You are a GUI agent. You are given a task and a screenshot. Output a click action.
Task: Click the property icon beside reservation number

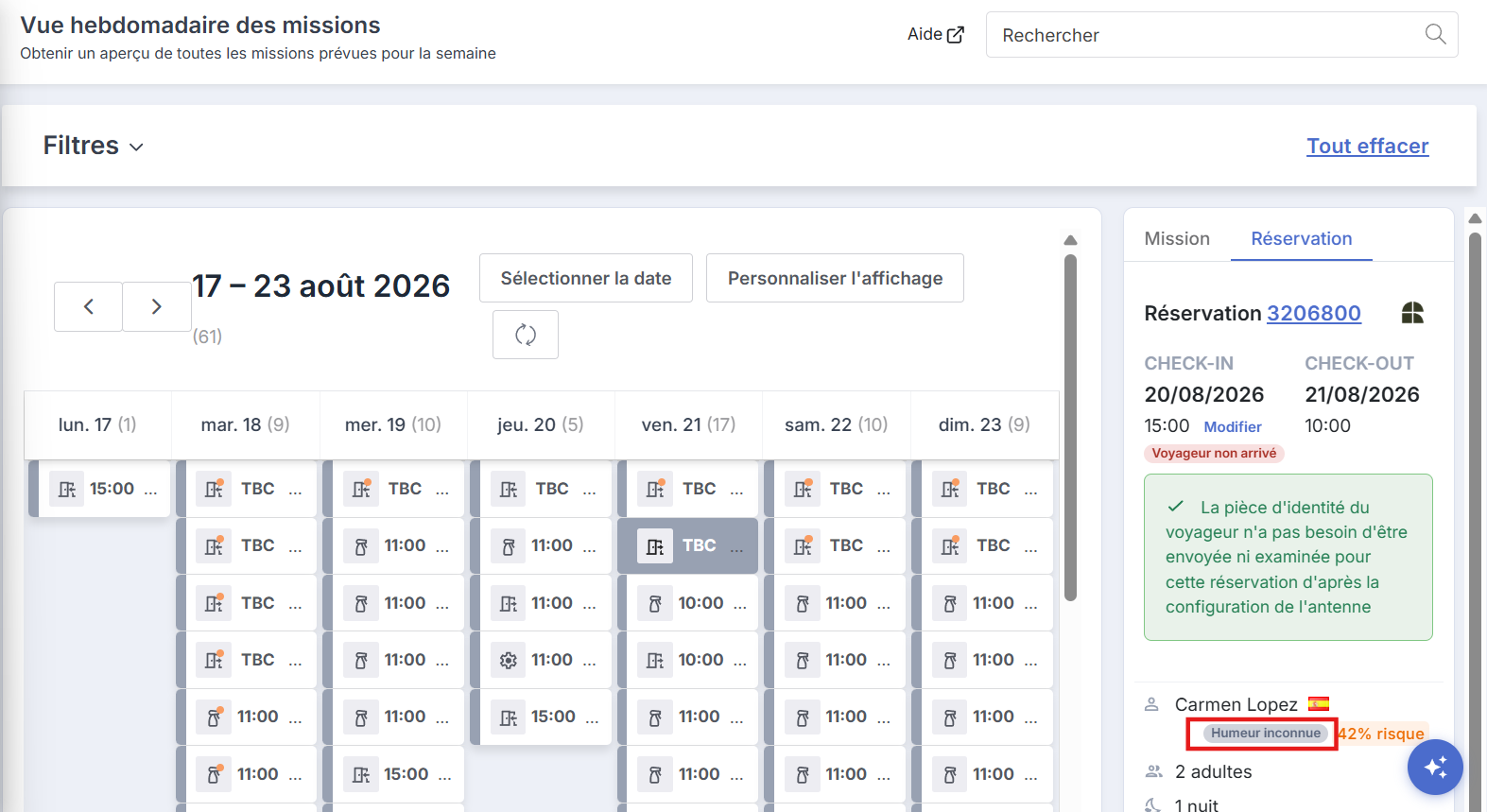pos(1412,313)
